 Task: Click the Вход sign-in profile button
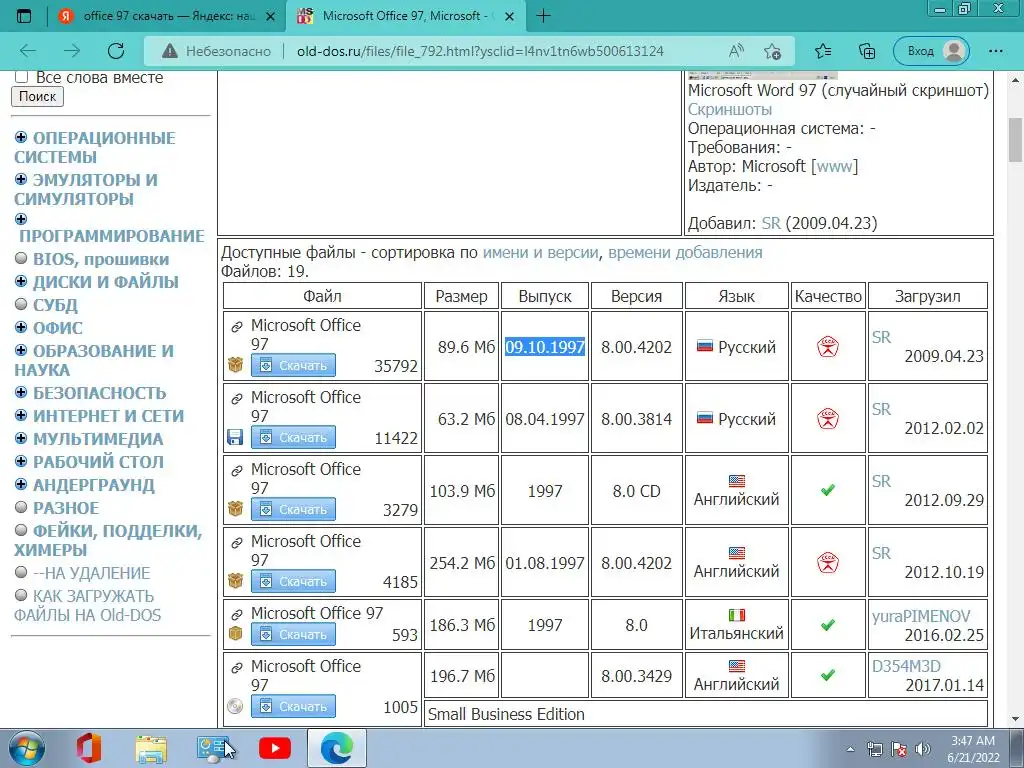pos(931,51)
